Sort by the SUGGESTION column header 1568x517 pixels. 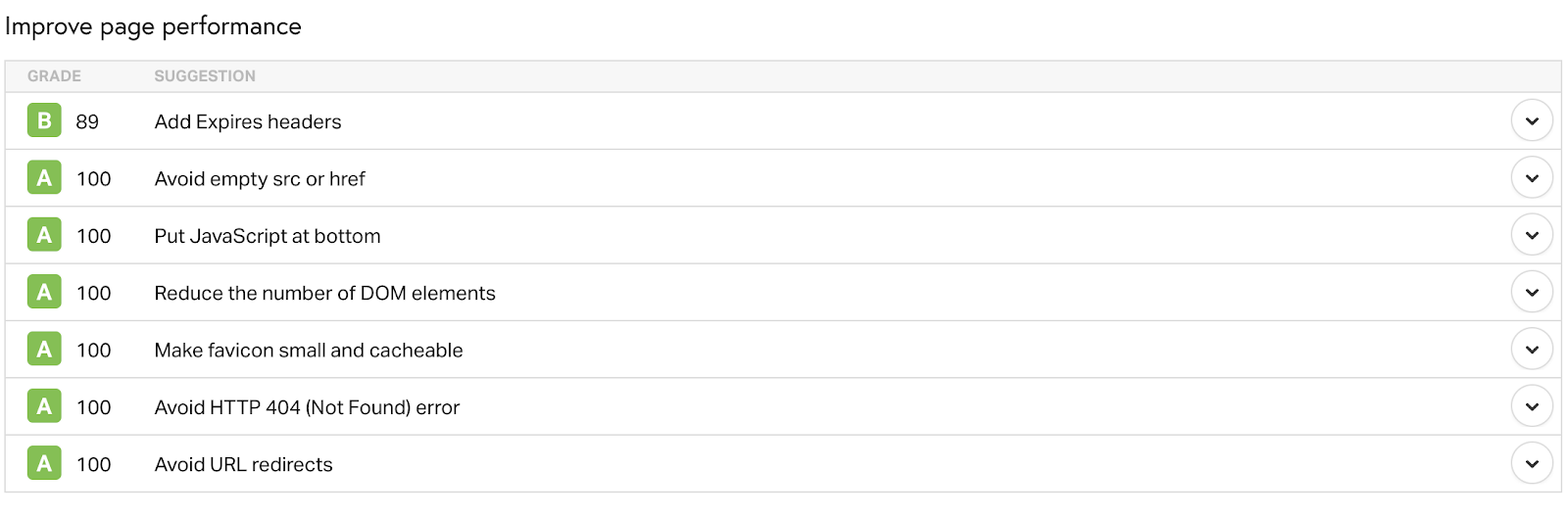coord(205,76)
